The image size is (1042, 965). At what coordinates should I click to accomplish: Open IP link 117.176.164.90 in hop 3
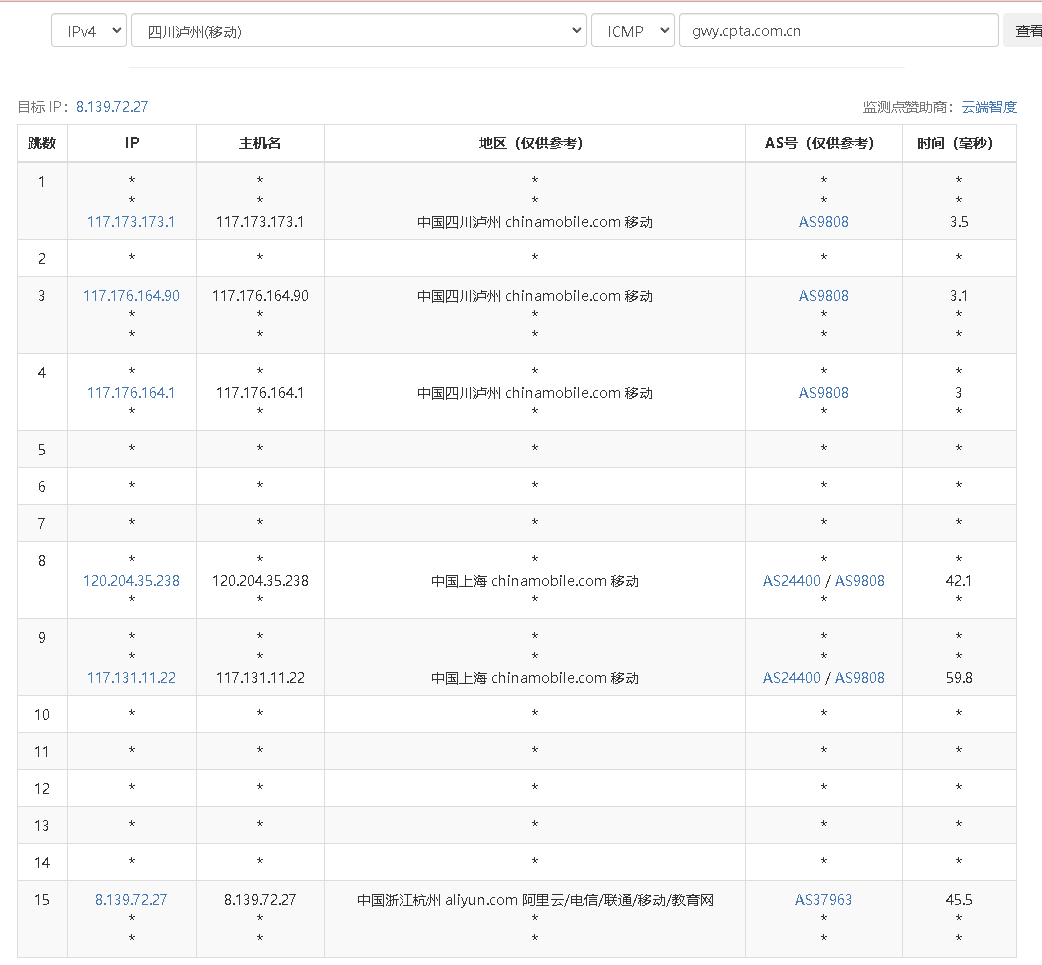tap(131, 296)
